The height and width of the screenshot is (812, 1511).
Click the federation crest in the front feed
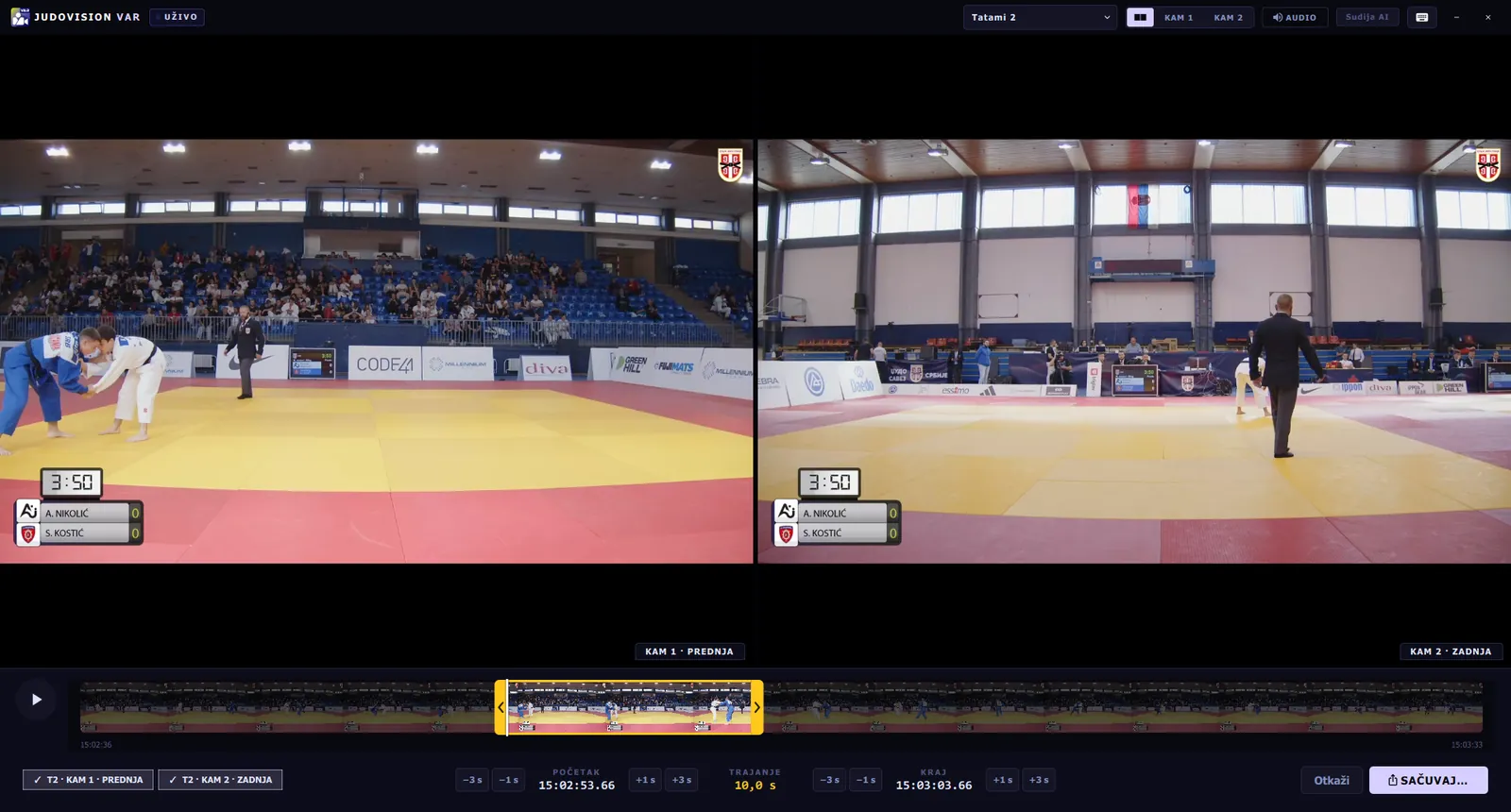pyautogui.click(x=730, y=164)
